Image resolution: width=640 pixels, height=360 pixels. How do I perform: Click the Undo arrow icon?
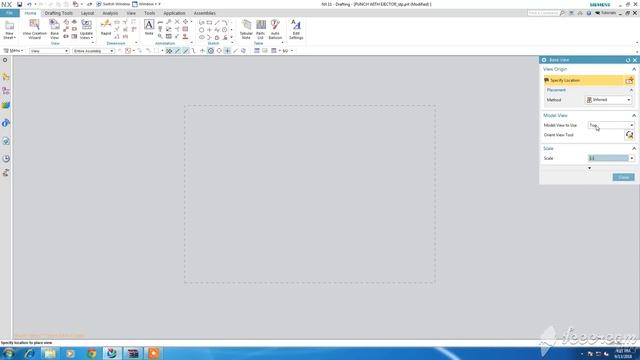pyautogui.click(x=29, y=4)
